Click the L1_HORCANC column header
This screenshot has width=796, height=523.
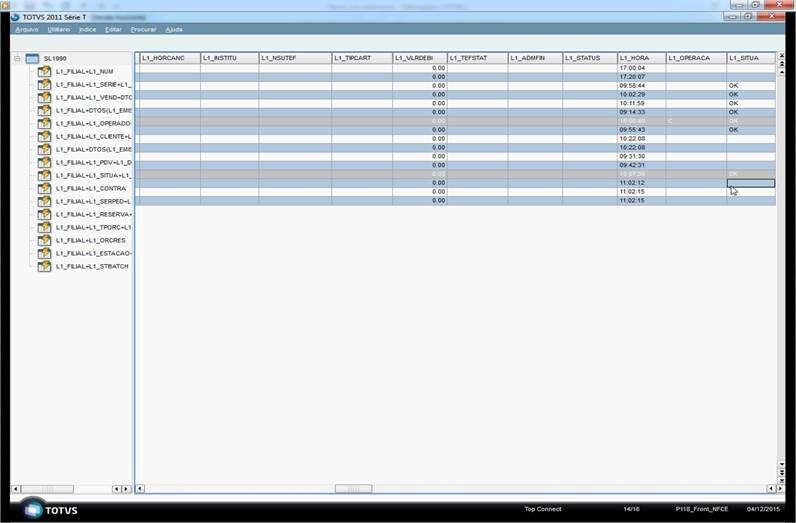click(170, 58)
